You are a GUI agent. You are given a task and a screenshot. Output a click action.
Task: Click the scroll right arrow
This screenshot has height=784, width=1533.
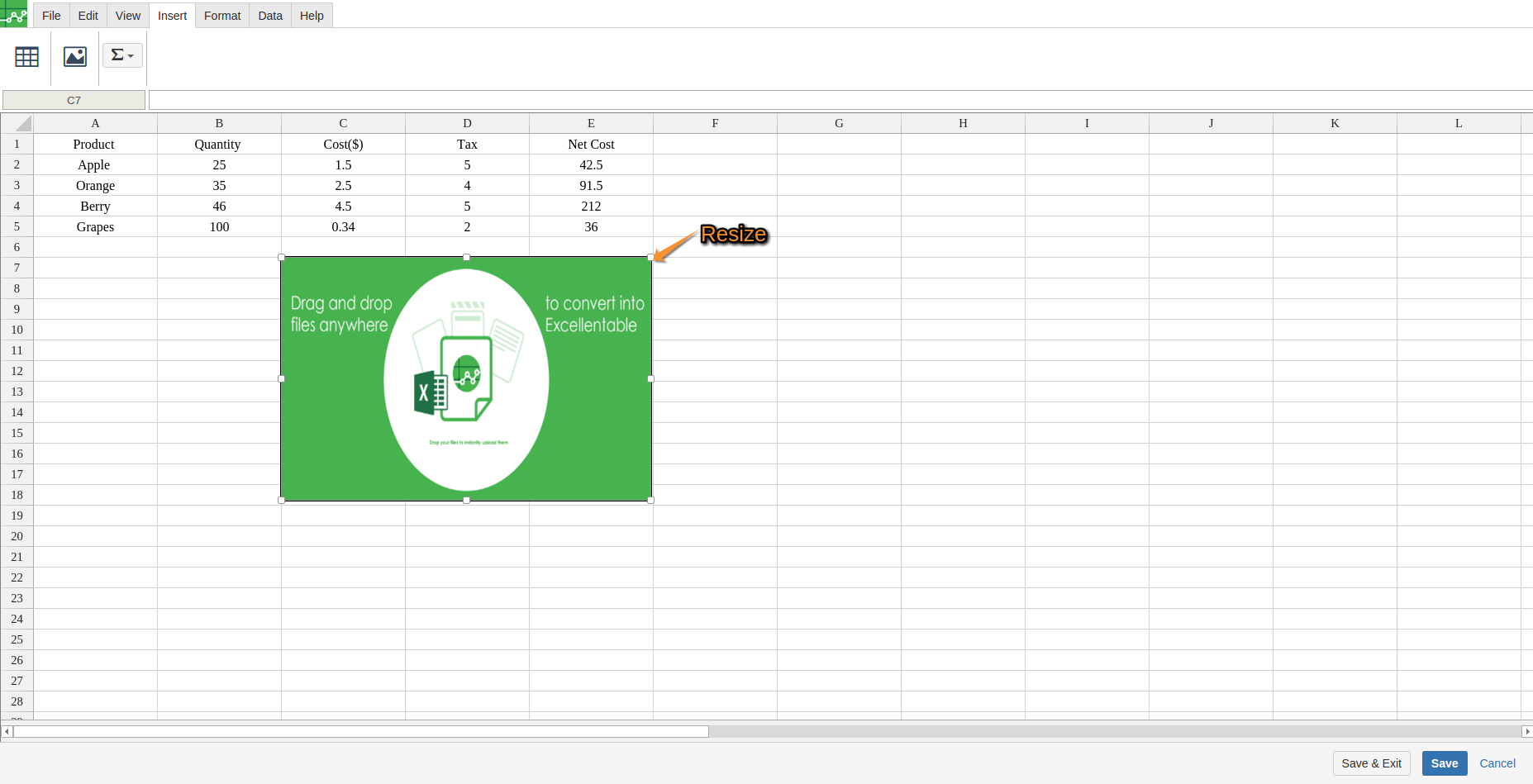(1527, 731)
